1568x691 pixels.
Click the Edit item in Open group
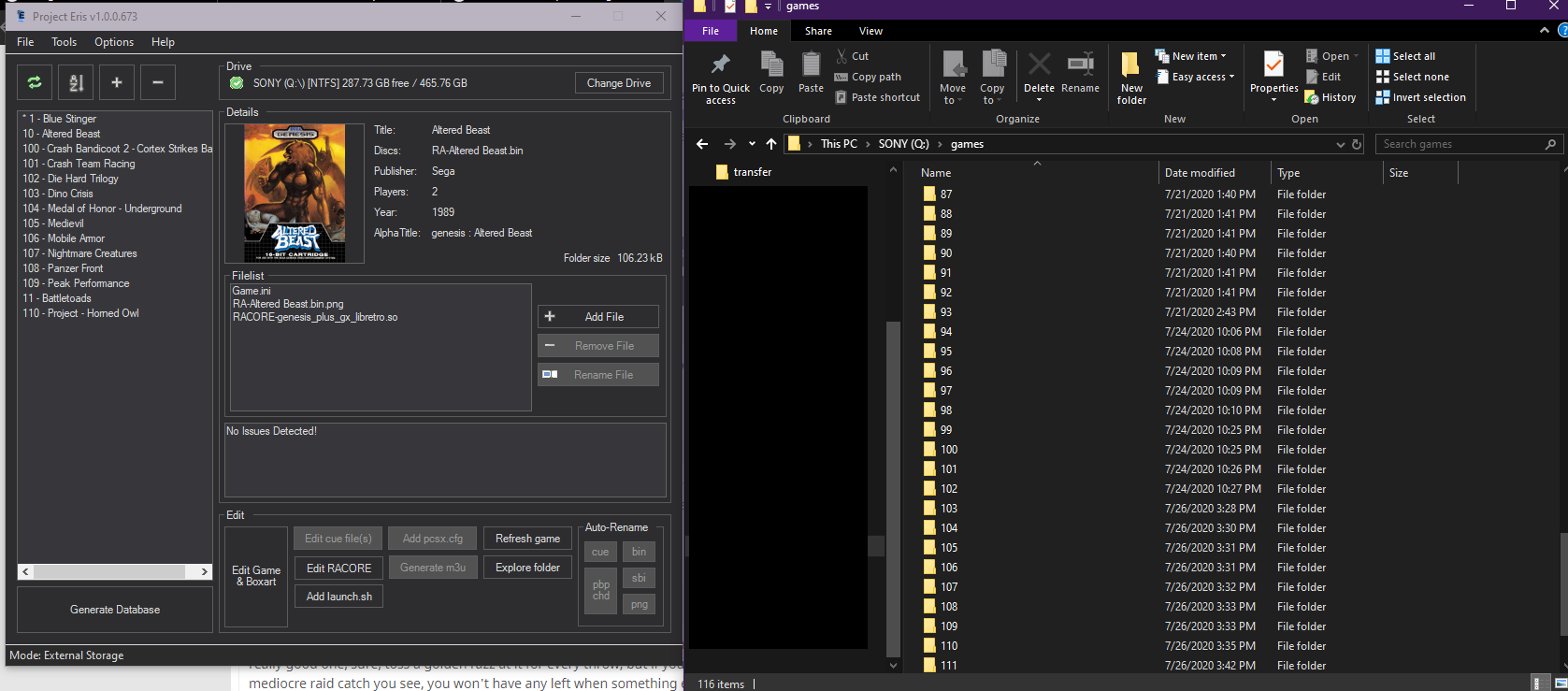pyautogui.click(x=1323, y=77)
